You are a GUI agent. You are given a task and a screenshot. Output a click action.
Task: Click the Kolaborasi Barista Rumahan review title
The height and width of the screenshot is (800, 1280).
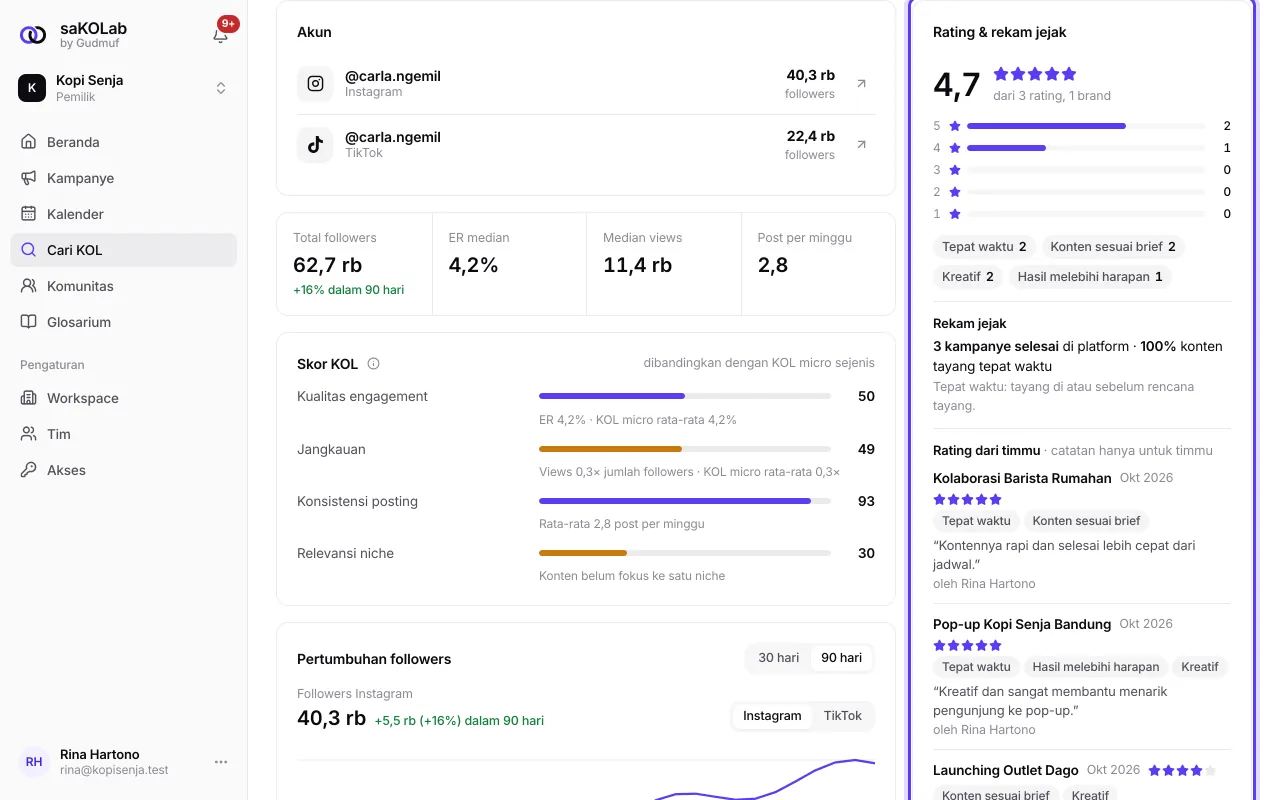point(1022,478)
